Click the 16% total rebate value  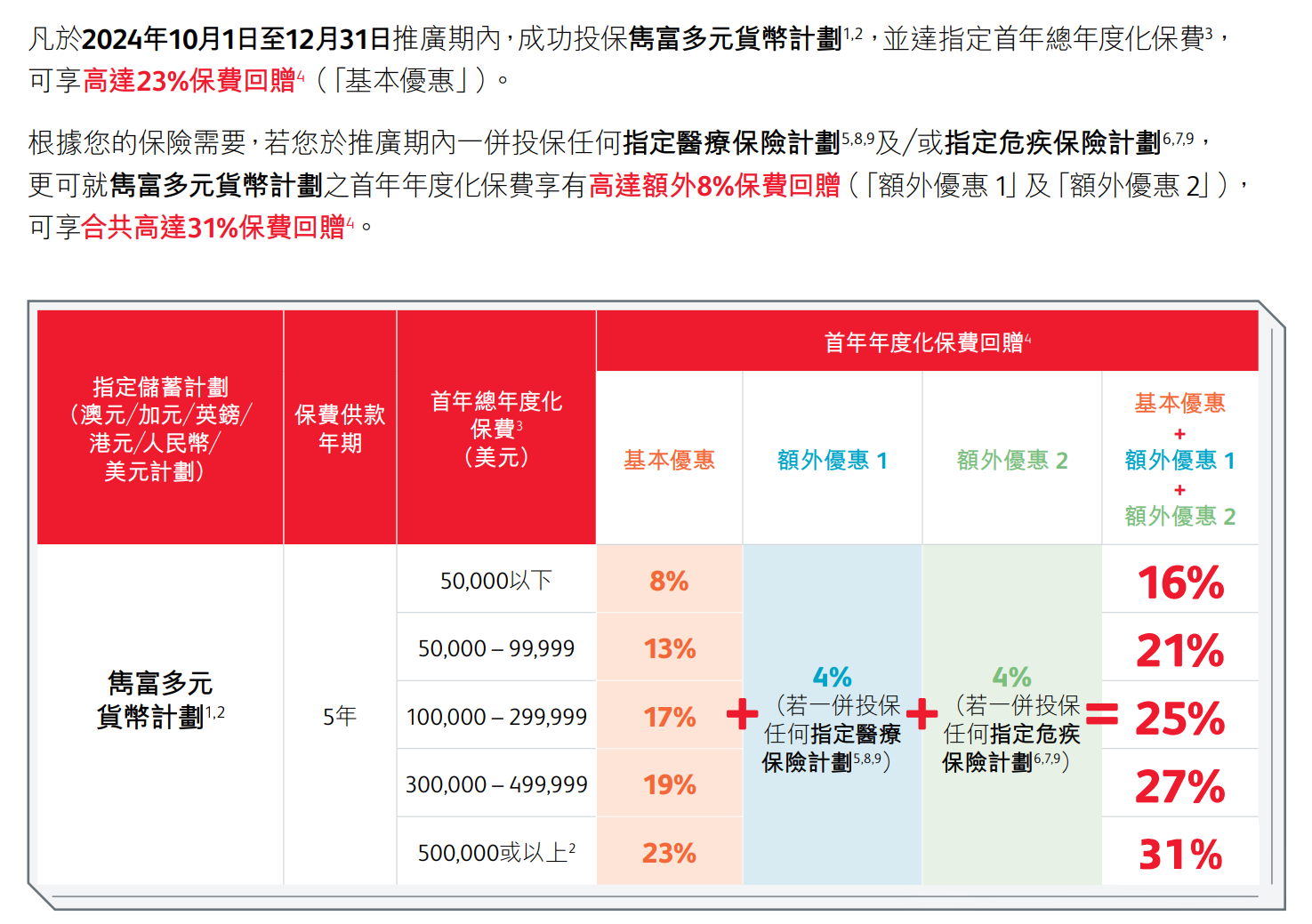pyautogui.click(x=1181, y=583)
